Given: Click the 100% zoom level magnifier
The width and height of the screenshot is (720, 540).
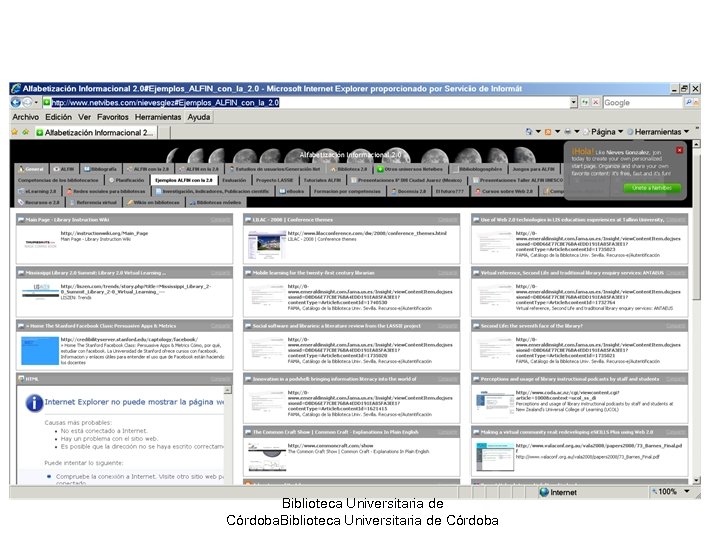Looking at the screenshot, I should click(655, 492).
